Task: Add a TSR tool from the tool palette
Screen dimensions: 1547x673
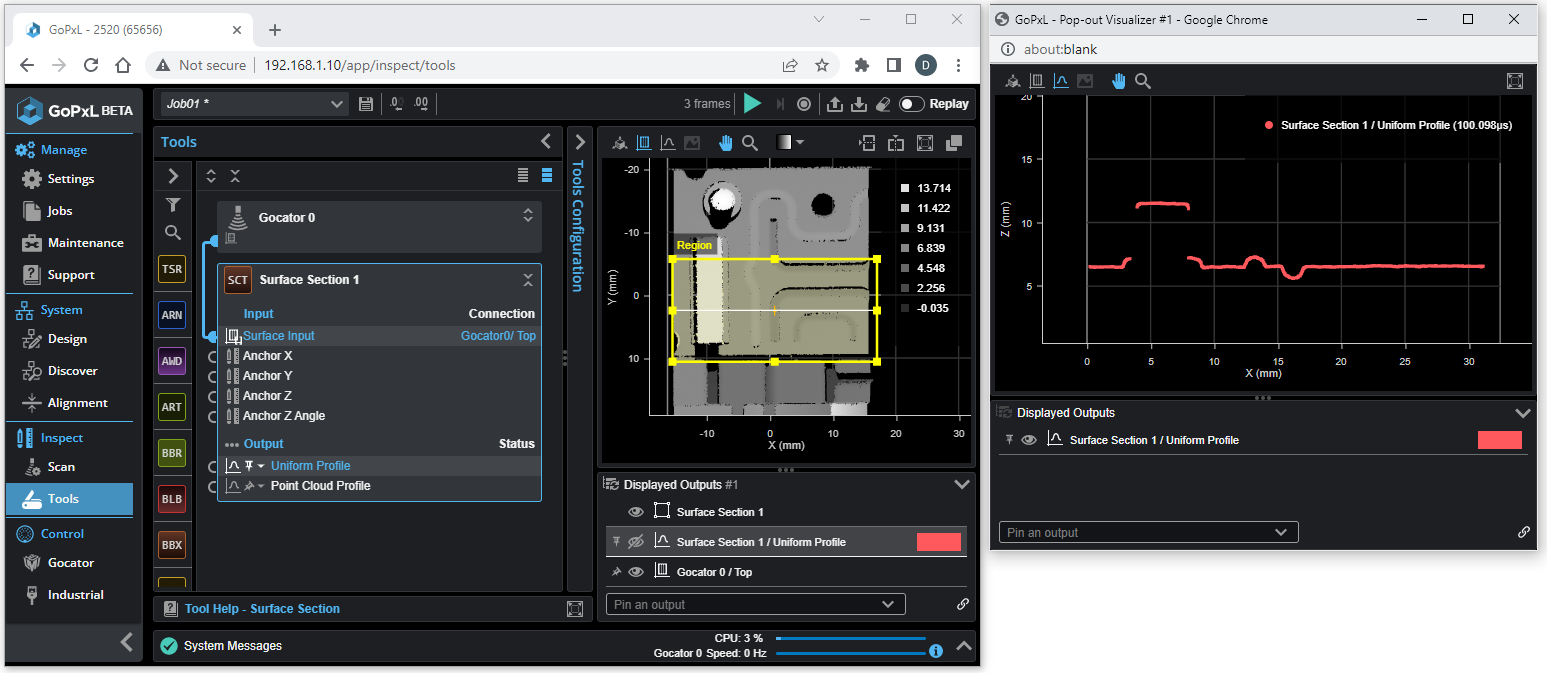Action: point(172,269)
